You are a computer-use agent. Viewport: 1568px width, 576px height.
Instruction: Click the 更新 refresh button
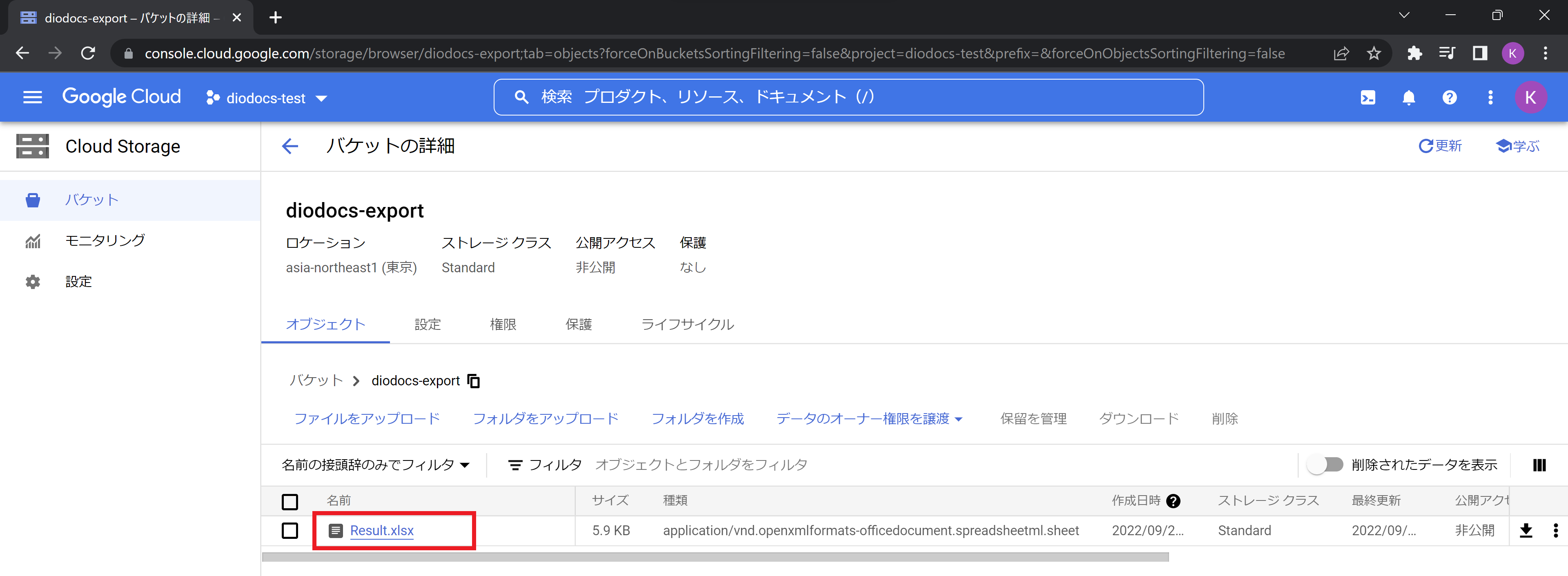[1440, 146]
